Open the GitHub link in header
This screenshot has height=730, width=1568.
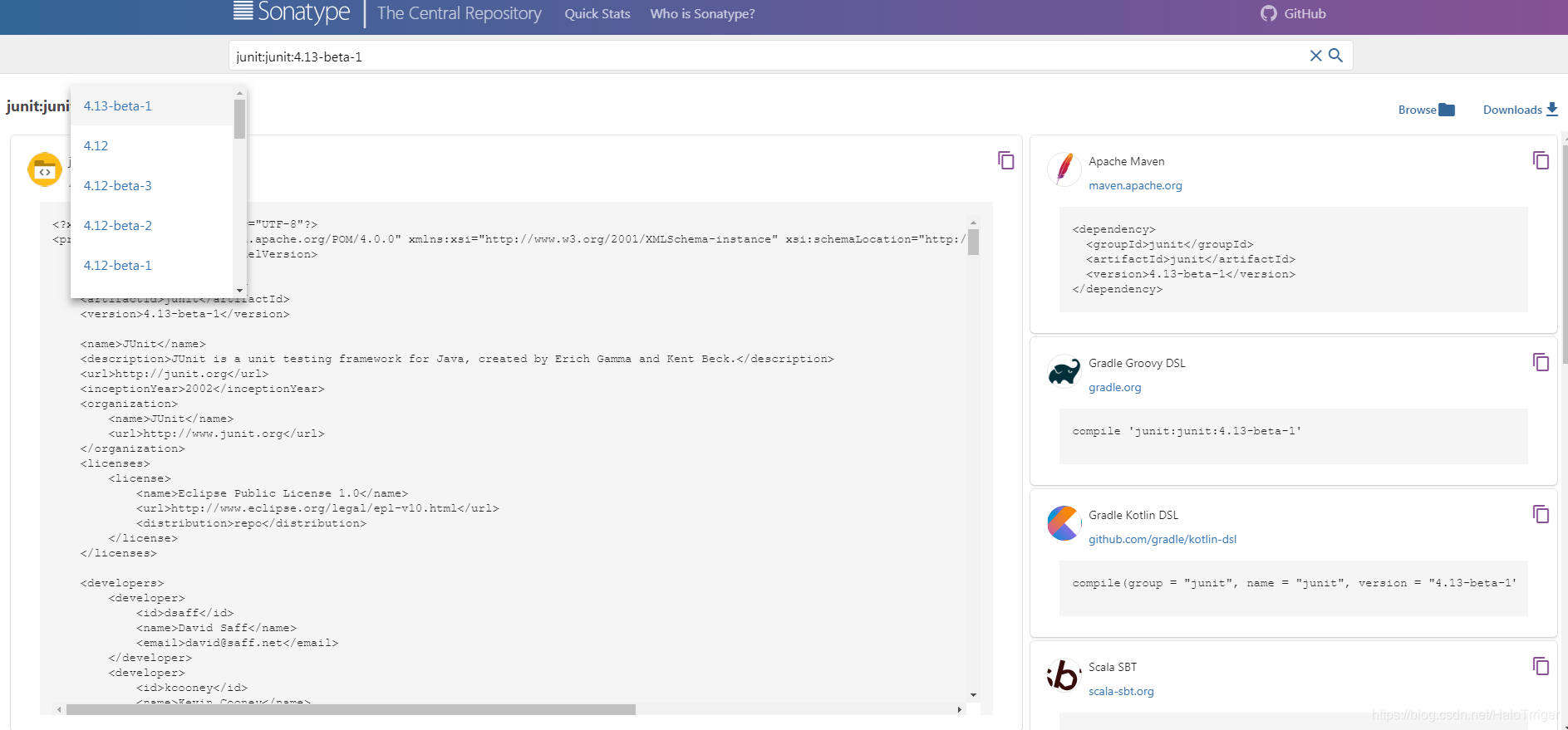pyautogui.click(x=1305, y=13)
